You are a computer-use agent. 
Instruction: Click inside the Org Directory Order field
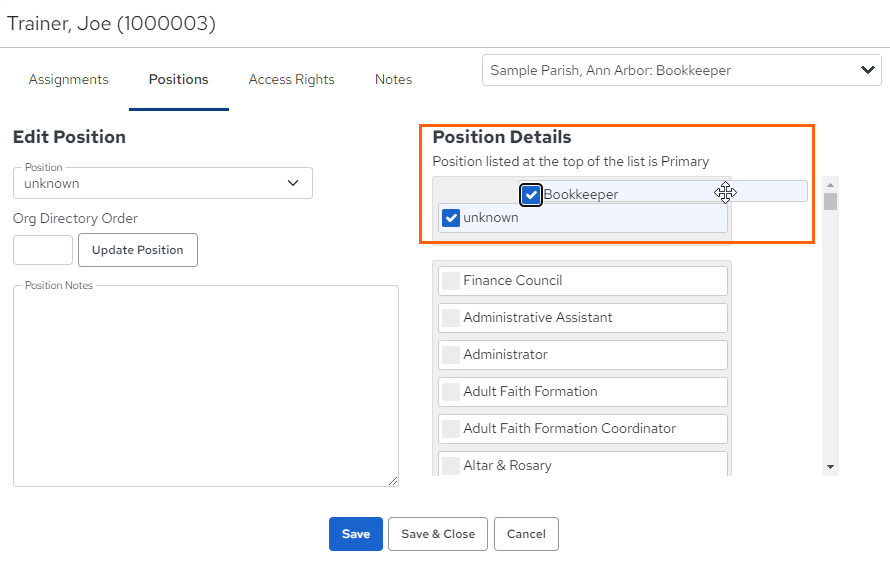[x=43, y=250]
